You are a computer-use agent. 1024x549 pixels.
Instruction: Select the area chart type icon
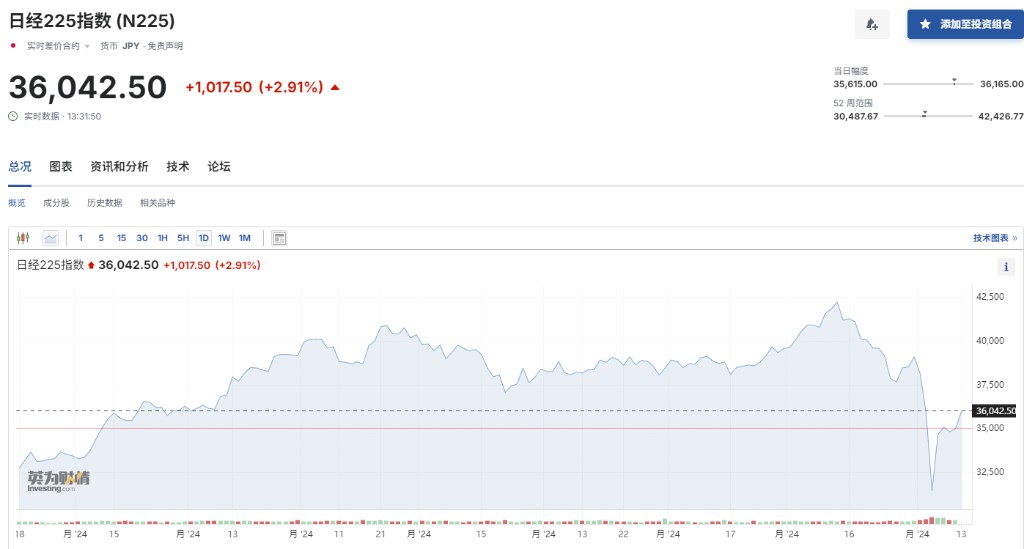(x=50, y=238)
